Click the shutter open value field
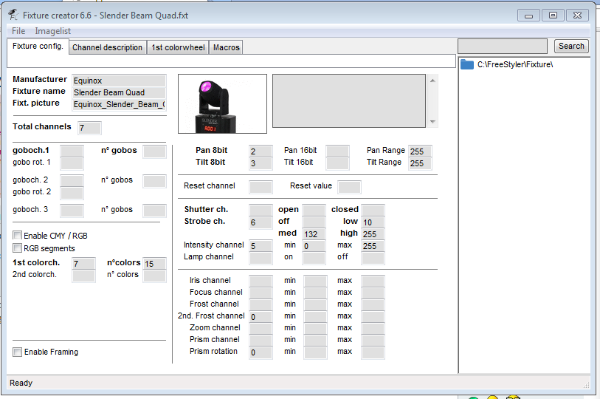 coord(314,210)
